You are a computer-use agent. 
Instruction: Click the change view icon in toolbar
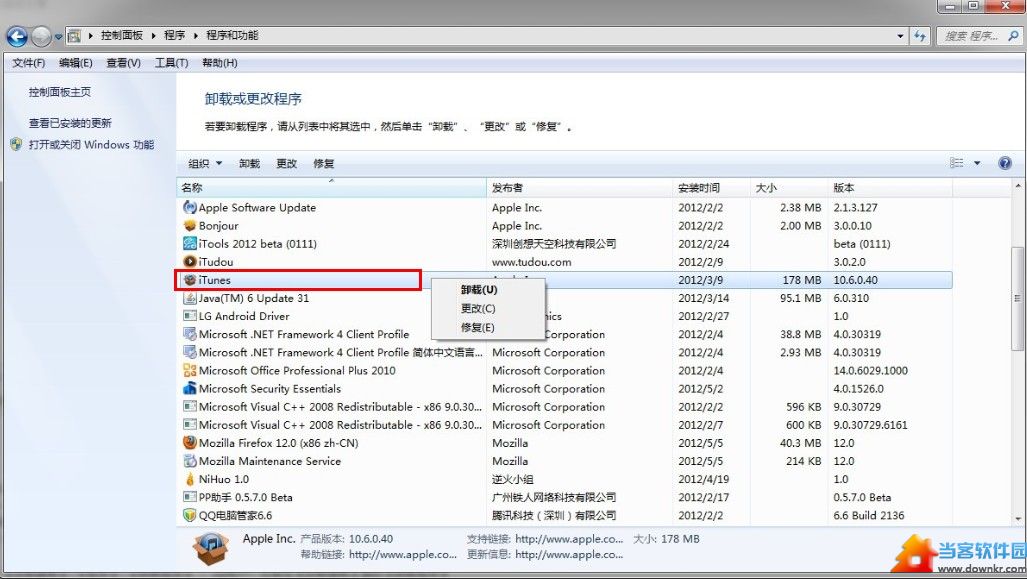pyautogui.click(x=957, y=163)
